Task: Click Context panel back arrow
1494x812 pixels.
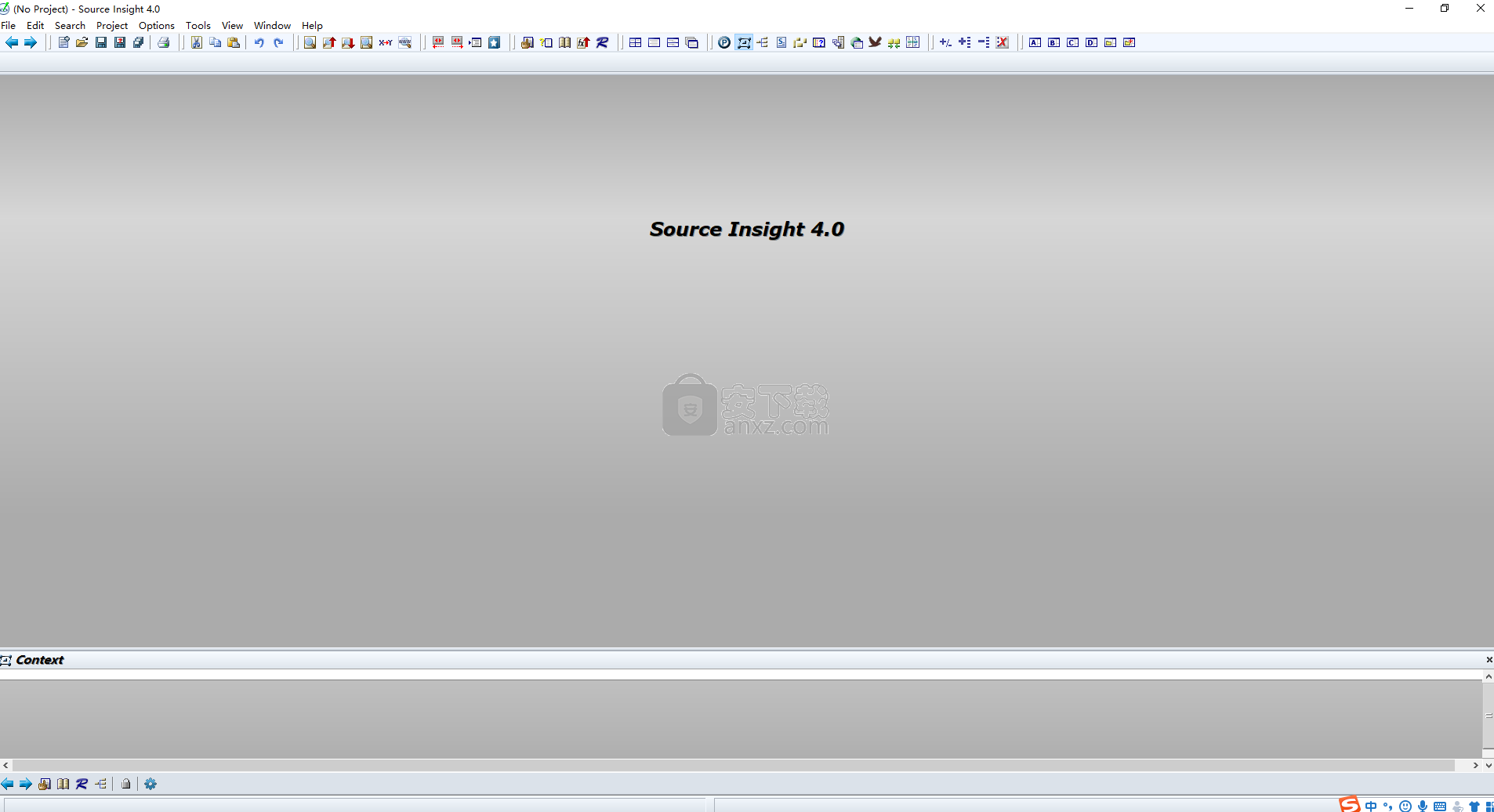Action: click(x=7, y=784)
